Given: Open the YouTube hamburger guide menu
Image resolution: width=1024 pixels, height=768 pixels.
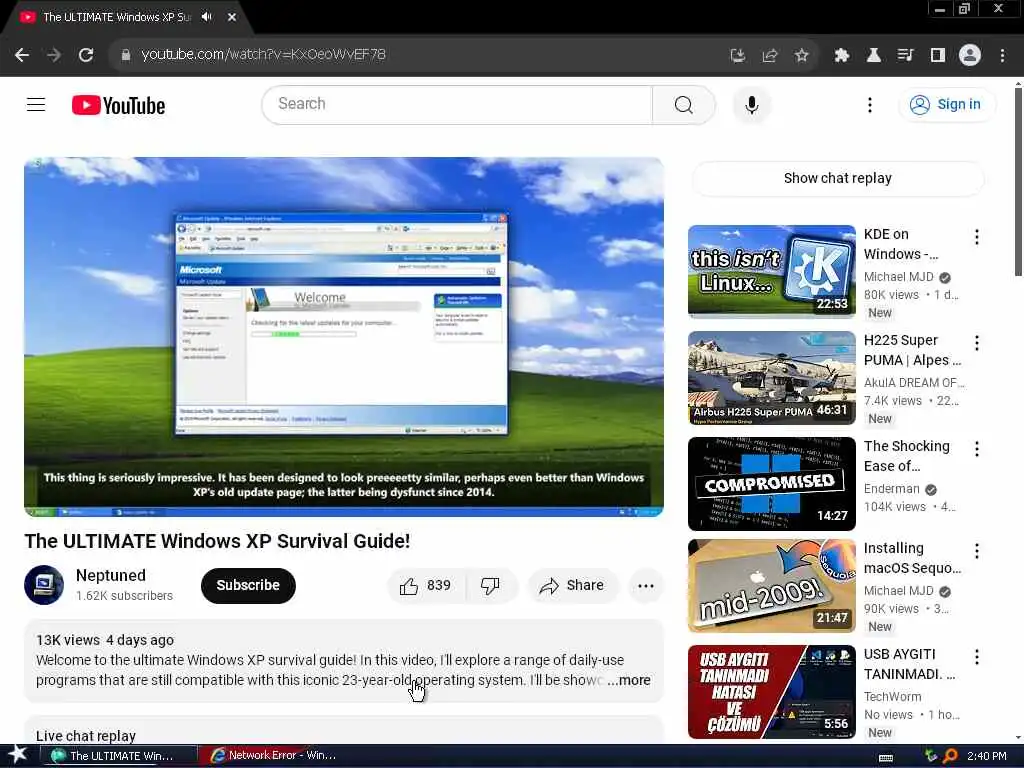Looking at the screenshot, I should tap(36, 104).
